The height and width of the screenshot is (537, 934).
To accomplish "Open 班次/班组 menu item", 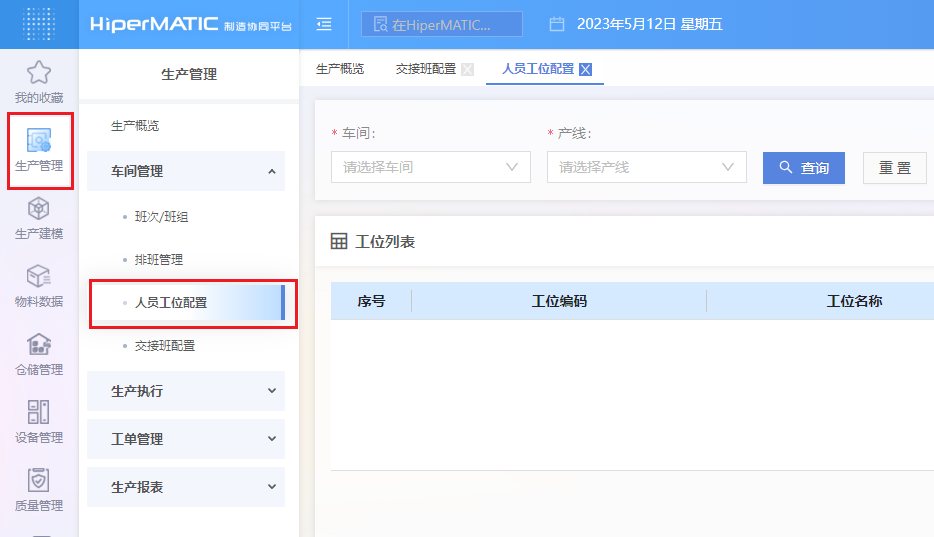I will [x=161, y=217].
